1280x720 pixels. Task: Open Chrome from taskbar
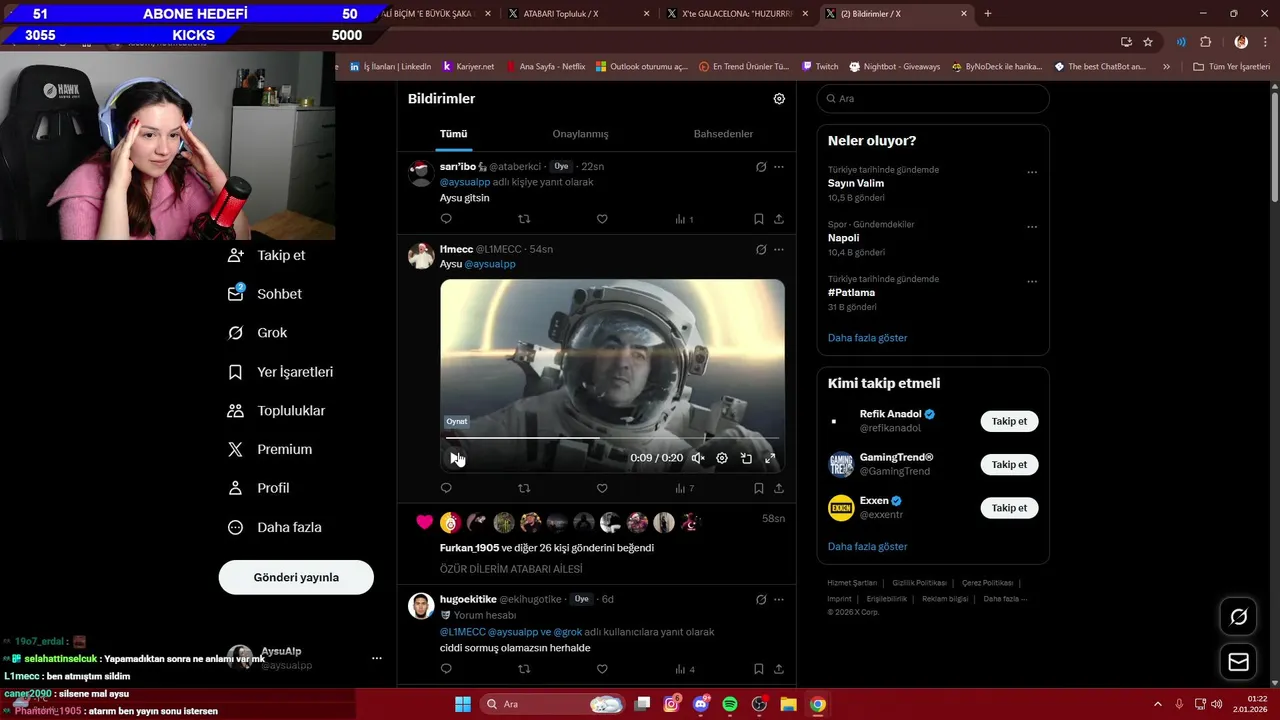click(x=818, y=704)
